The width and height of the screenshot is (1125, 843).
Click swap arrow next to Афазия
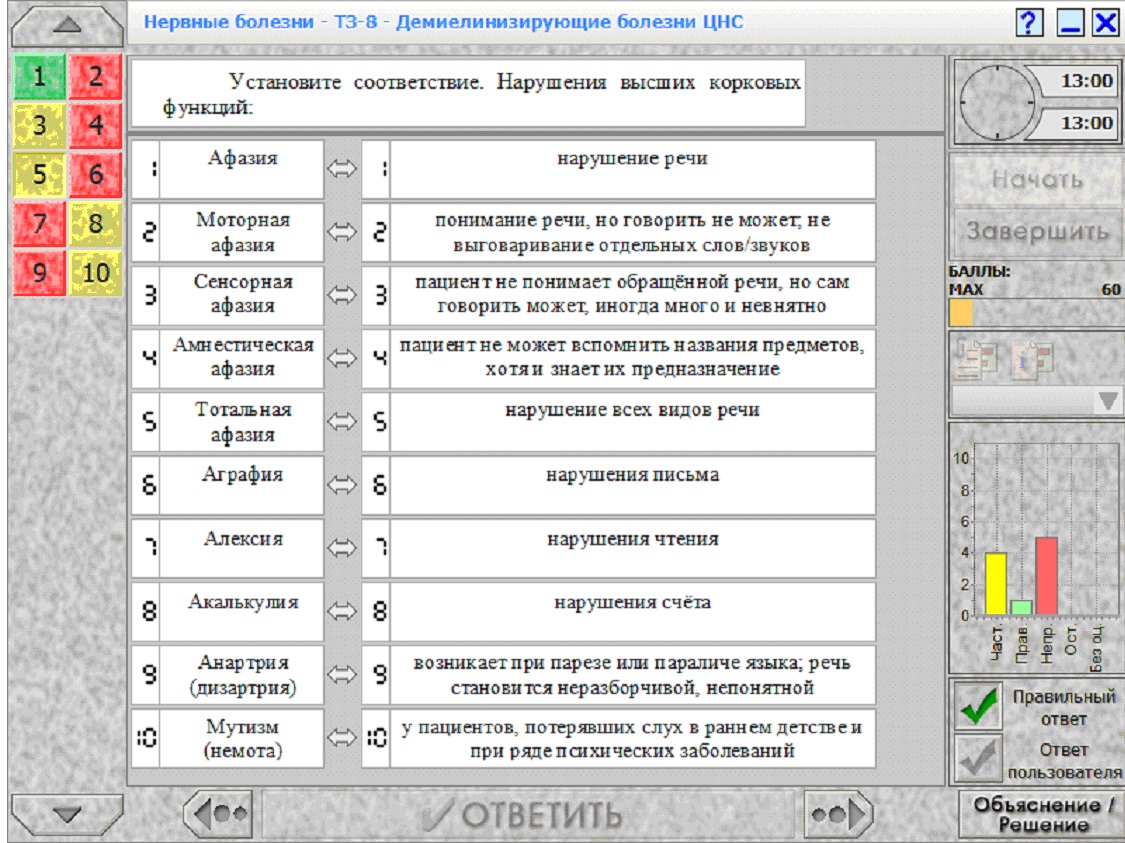click(x=342, y=169)
